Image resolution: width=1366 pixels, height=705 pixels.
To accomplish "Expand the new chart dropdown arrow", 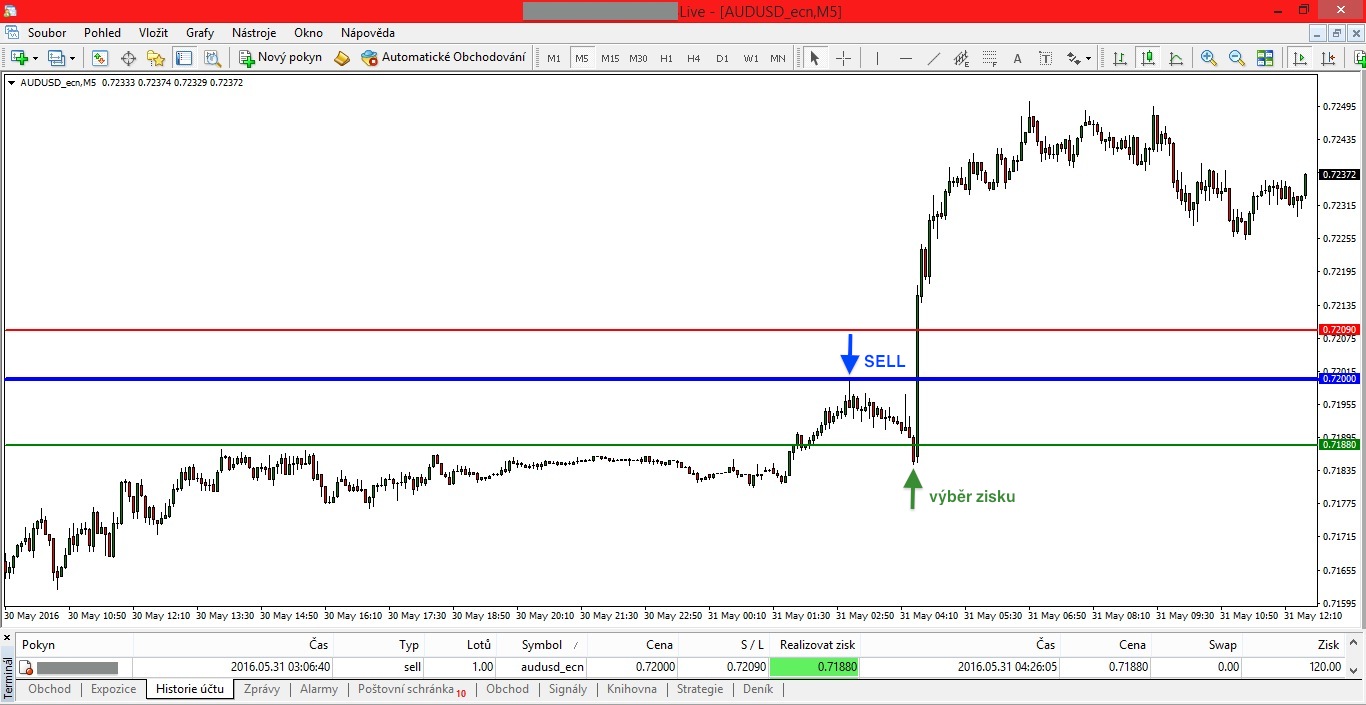I will [x=35, y=58].
